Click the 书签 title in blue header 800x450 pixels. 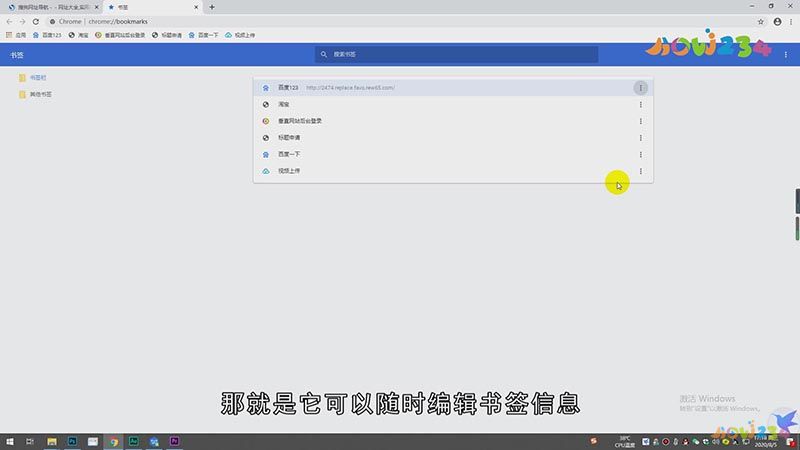click(17, 55)
